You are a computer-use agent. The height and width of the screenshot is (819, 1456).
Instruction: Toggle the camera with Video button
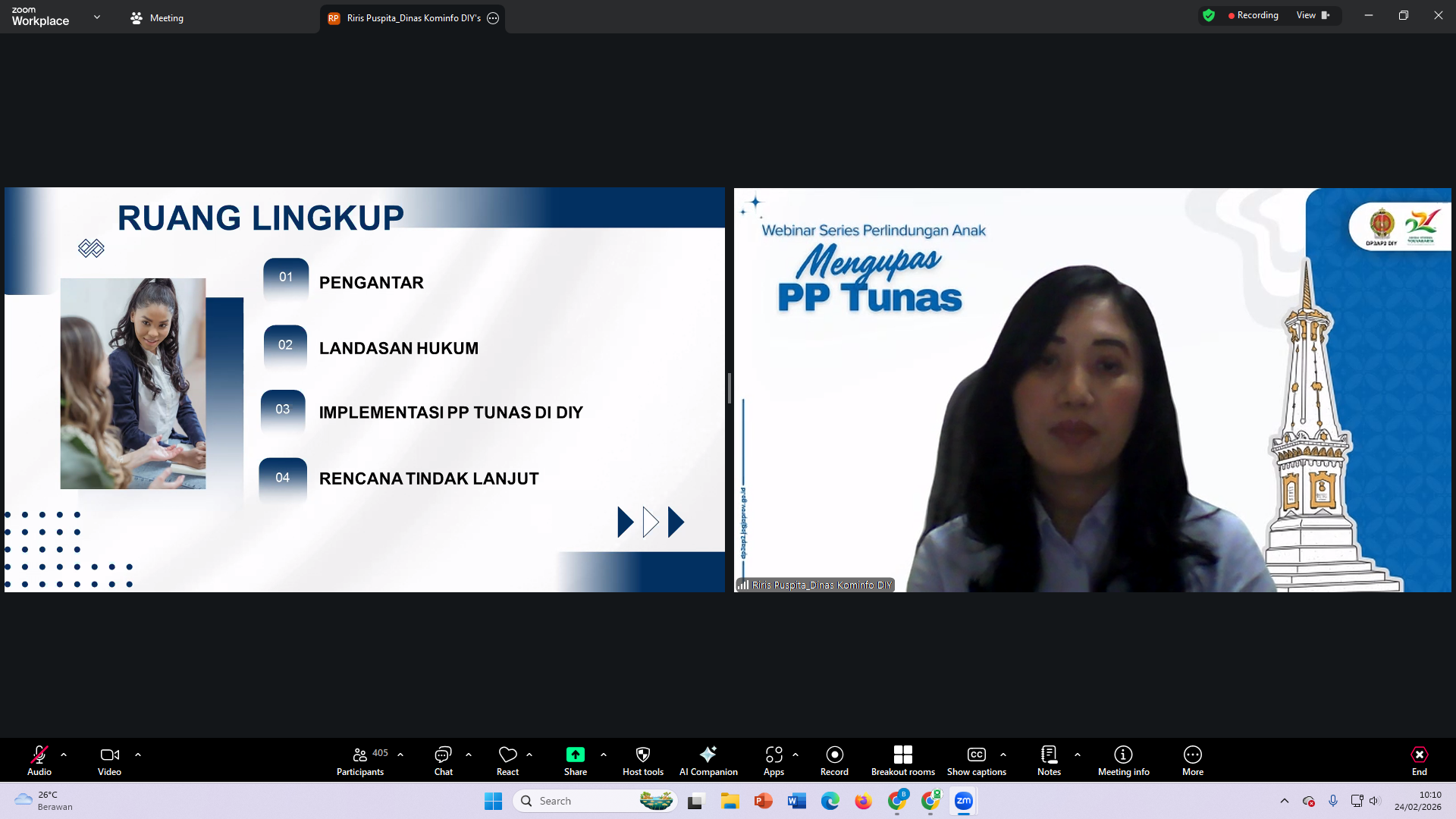tap(109, 760)
